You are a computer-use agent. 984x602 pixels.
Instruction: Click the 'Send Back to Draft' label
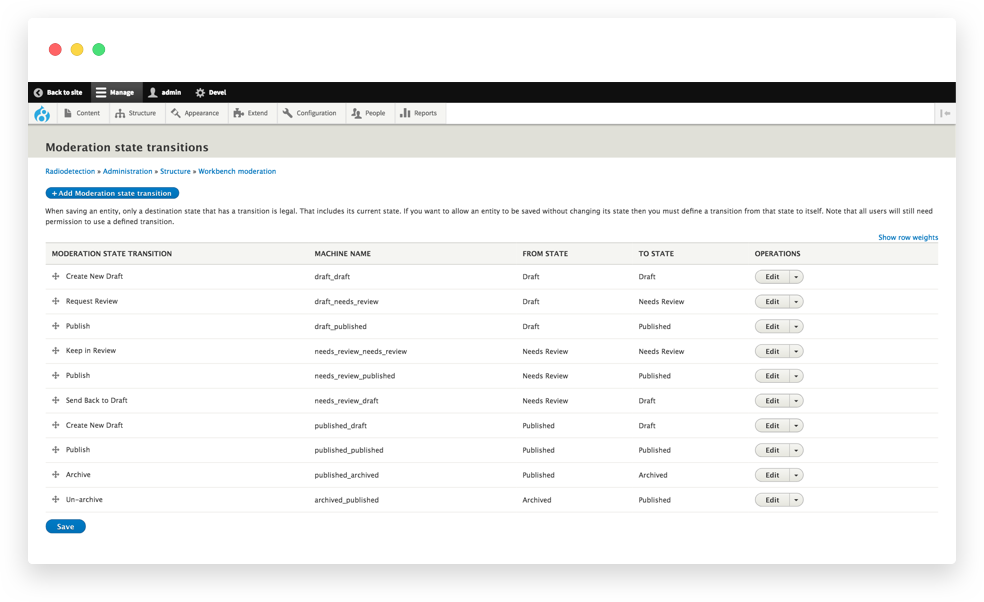coord(97,400)
